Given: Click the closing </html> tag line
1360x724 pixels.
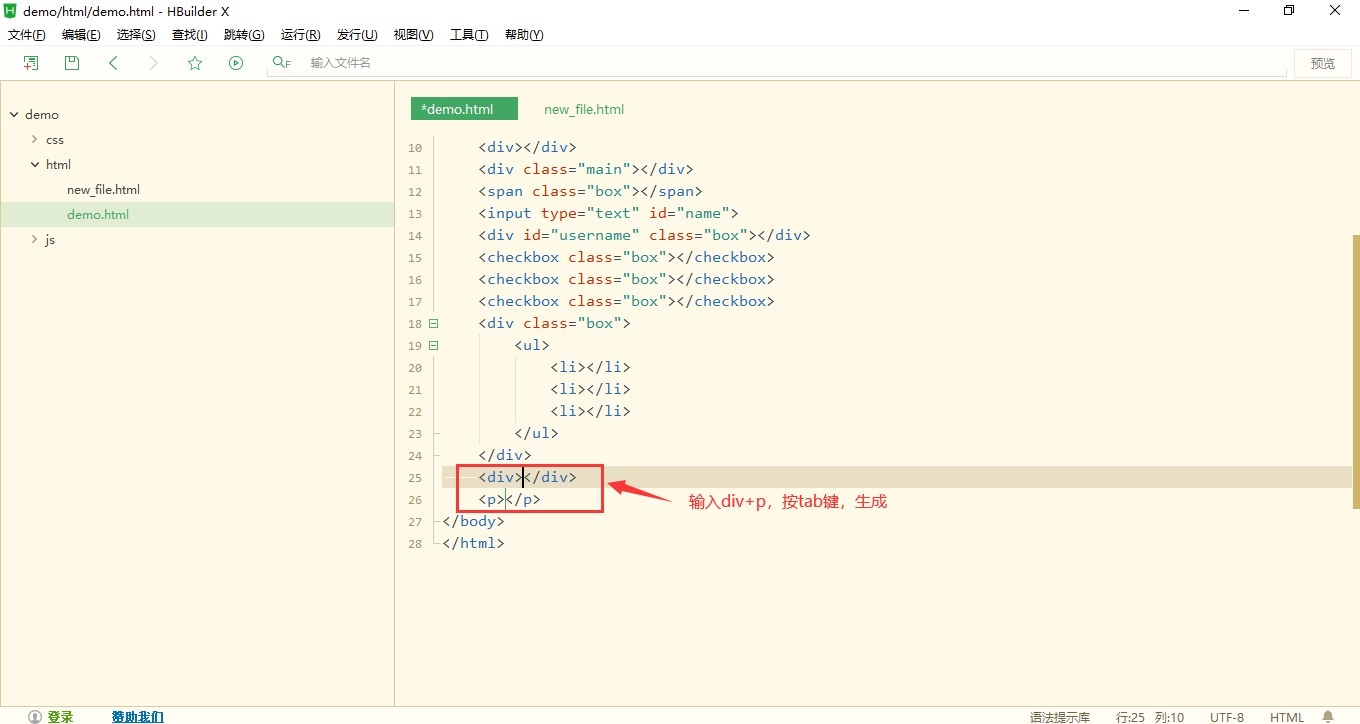Looking at the screenshot, I should click(x=473, y=543).
